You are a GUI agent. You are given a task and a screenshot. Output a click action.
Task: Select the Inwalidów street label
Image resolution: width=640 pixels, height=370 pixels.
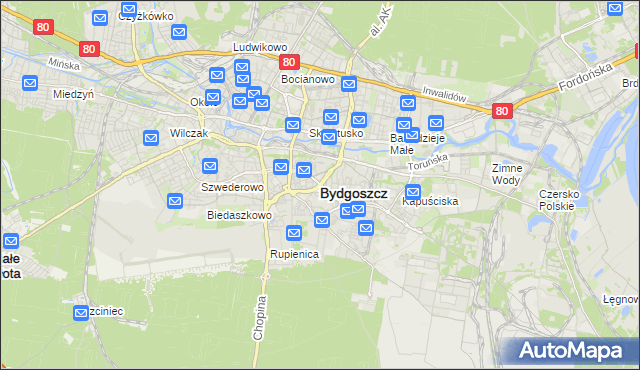point(444,94)
